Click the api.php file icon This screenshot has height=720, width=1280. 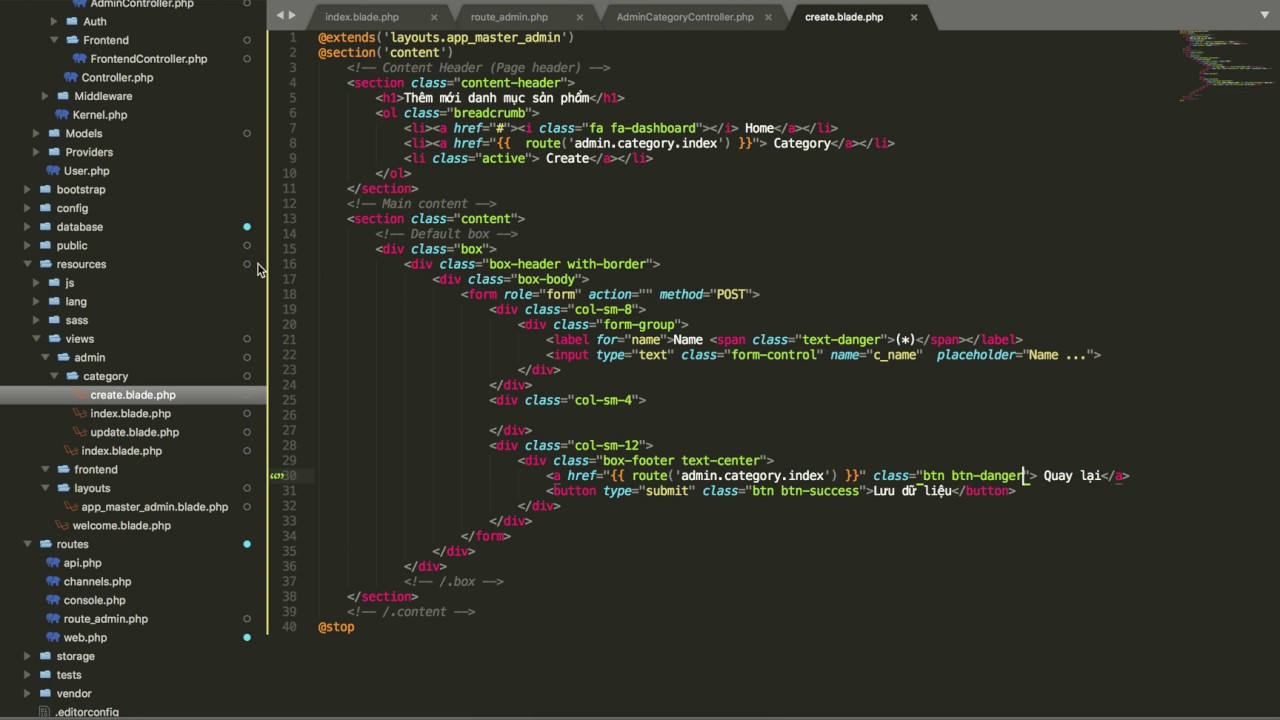click(x=53, y=563)
